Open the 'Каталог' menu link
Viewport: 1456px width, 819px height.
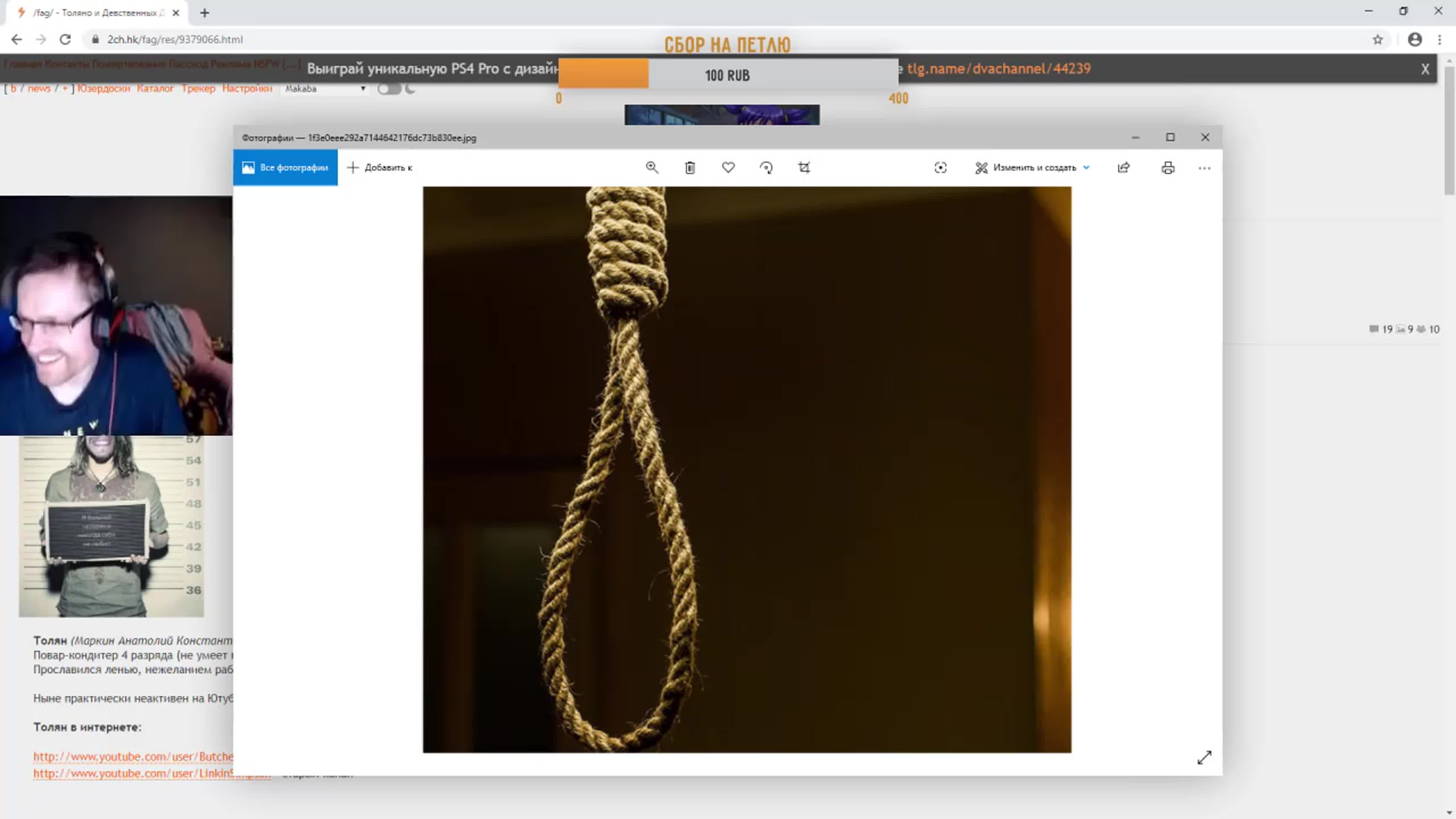coord(155,88)
